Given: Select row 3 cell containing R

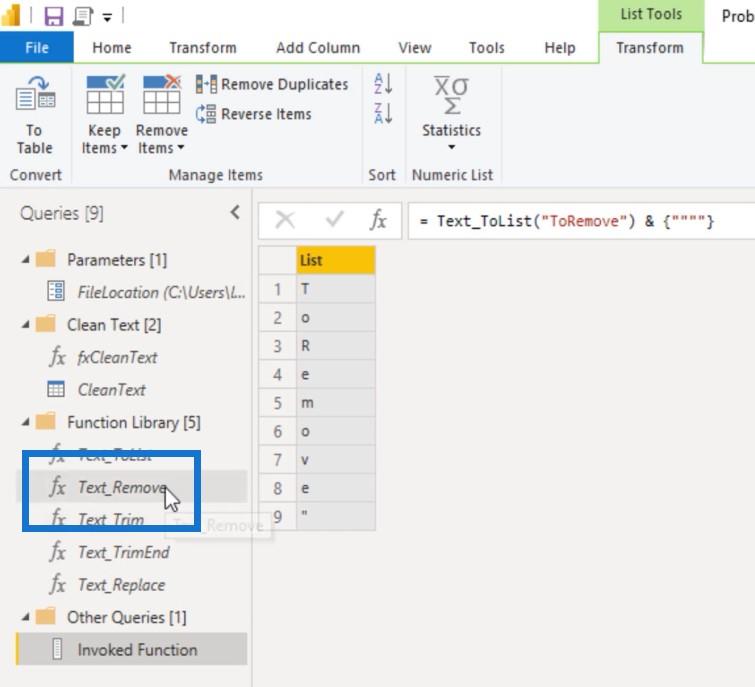Looking at the screenshot, I should click(336, 346).
